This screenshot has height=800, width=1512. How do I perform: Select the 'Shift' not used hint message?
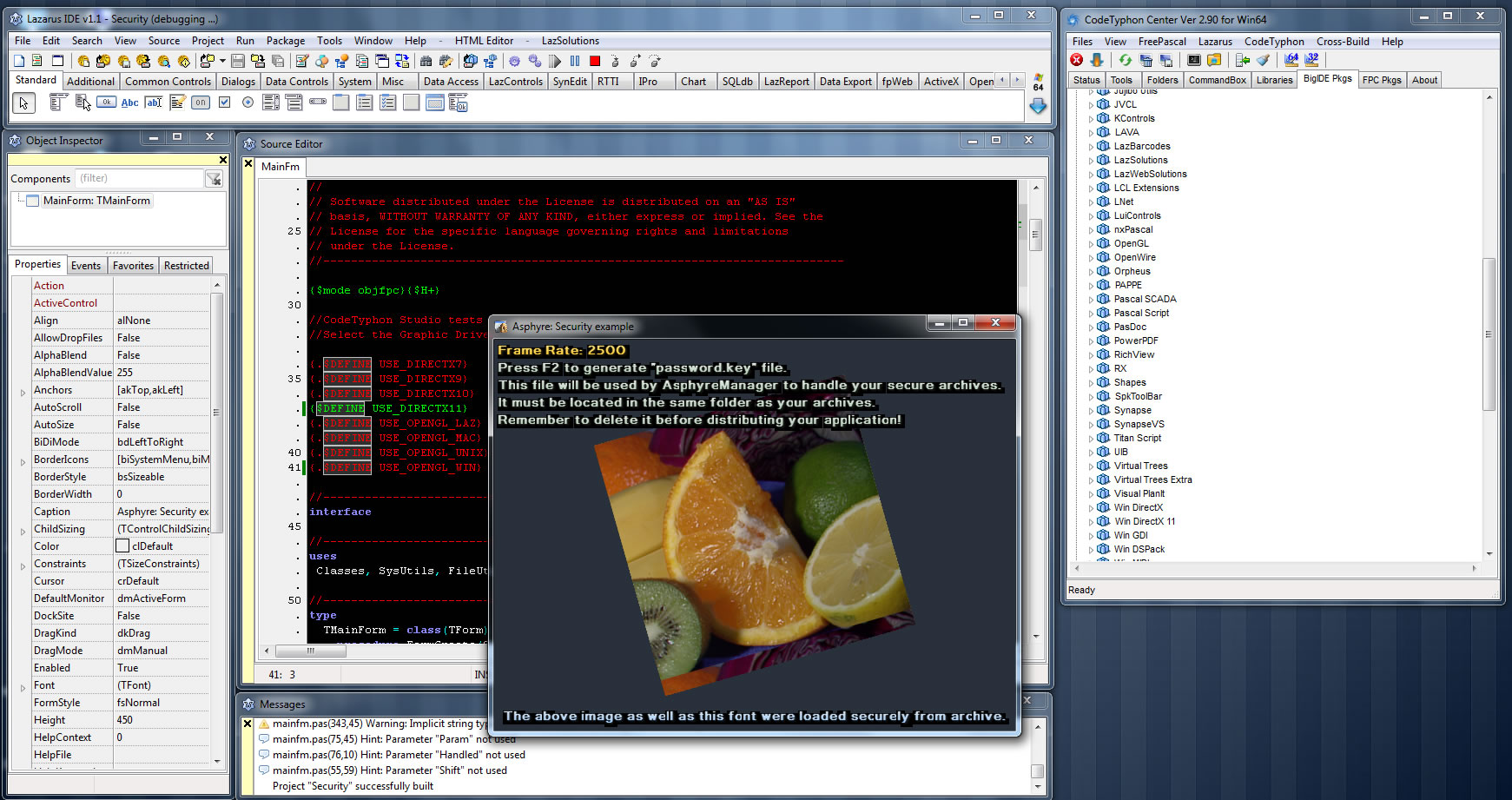(x=390, y=770)
